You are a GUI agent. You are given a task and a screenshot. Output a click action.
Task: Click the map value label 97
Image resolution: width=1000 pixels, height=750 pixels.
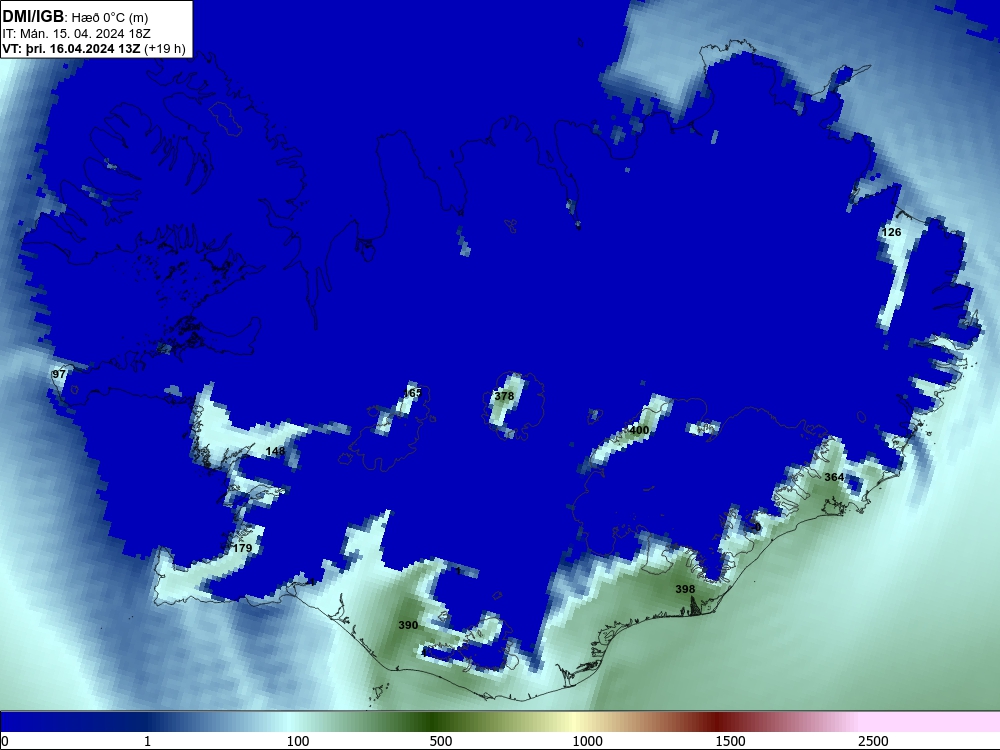point(59,374)
